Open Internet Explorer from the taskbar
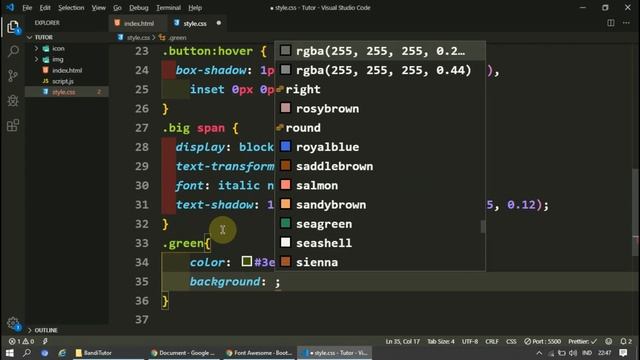640x360 pixels. [x=62, y=353]
